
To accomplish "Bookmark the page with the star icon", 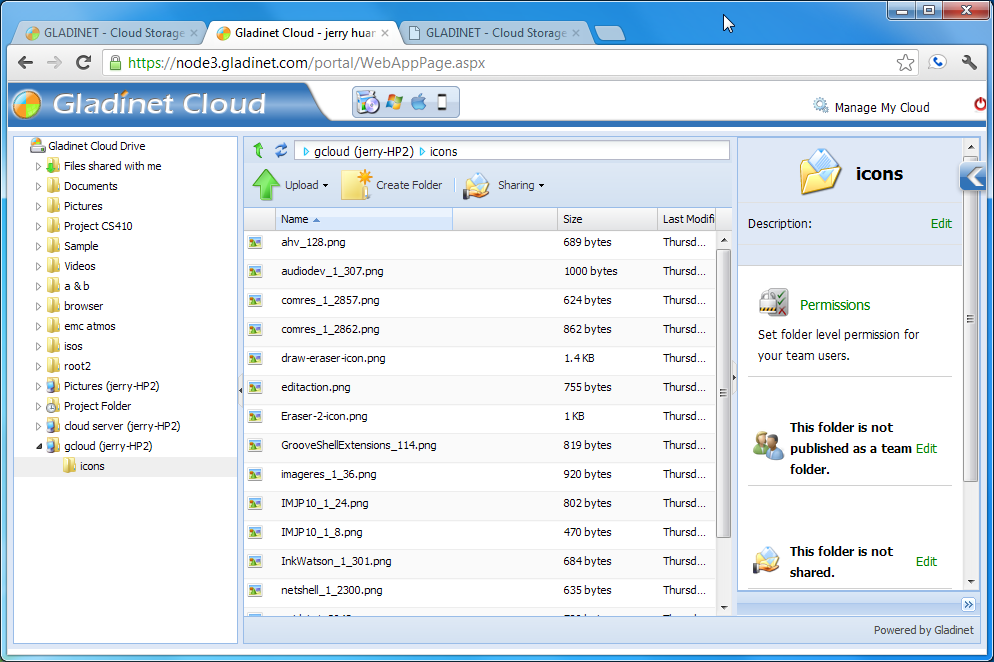I will pyautogui.click(x=905, y=63).
